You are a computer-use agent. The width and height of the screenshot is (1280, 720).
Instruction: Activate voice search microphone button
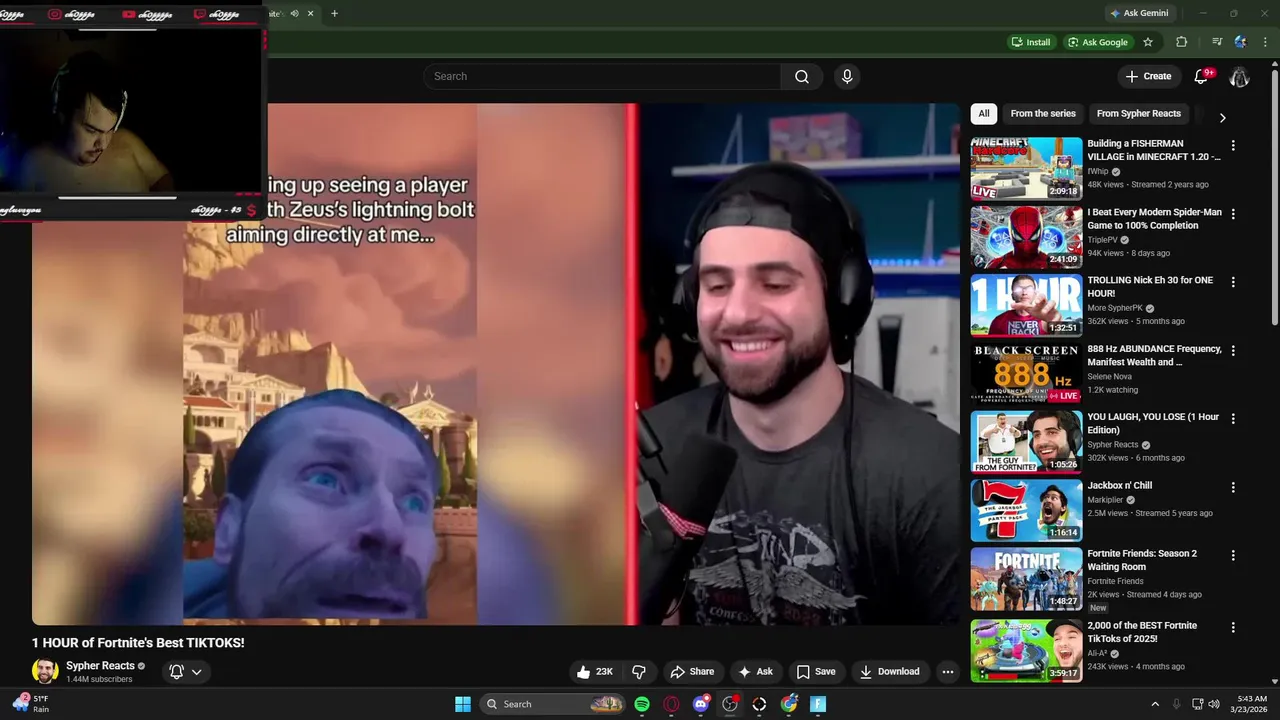847,76
